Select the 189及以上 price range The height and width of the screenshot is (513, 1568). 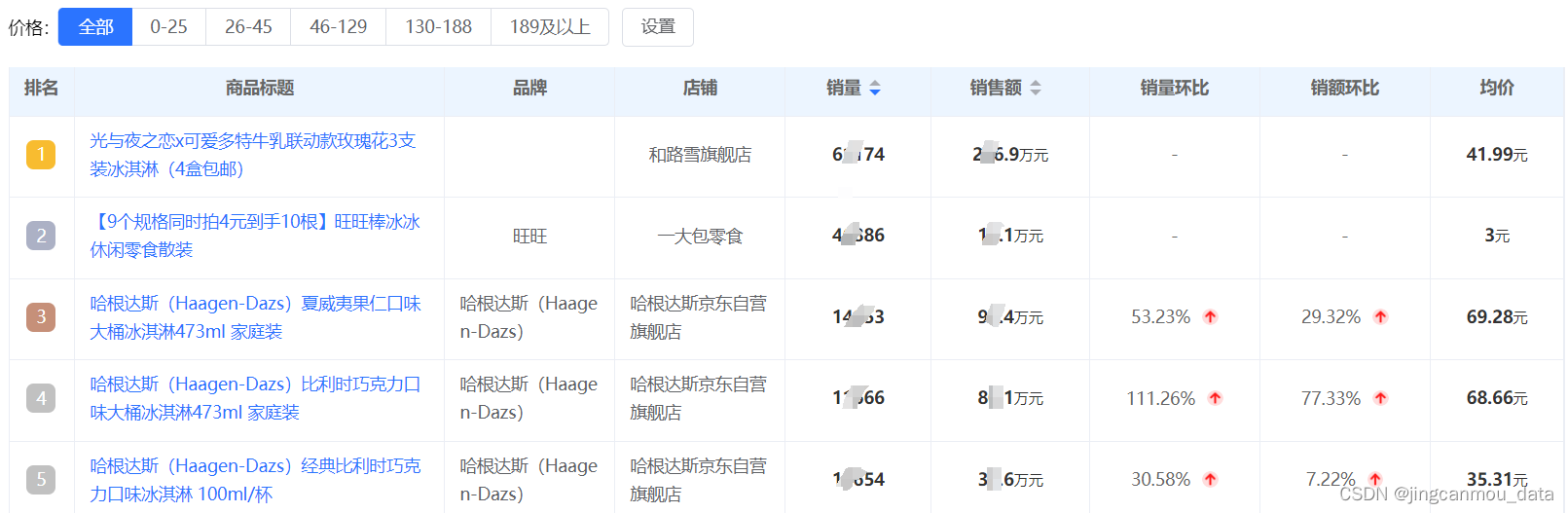[550, 27]
